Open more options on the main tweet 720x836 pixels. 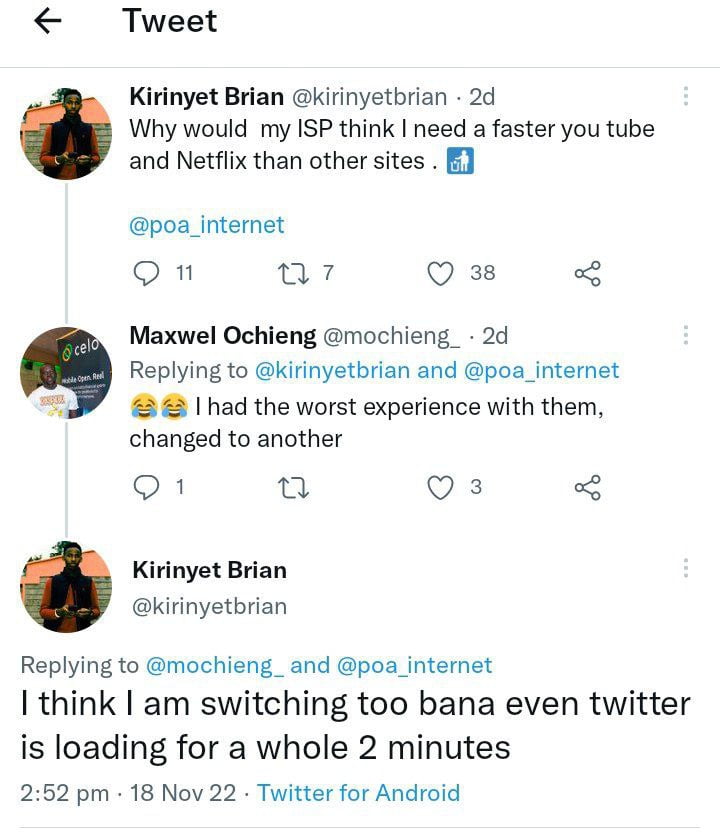[686, 568]
